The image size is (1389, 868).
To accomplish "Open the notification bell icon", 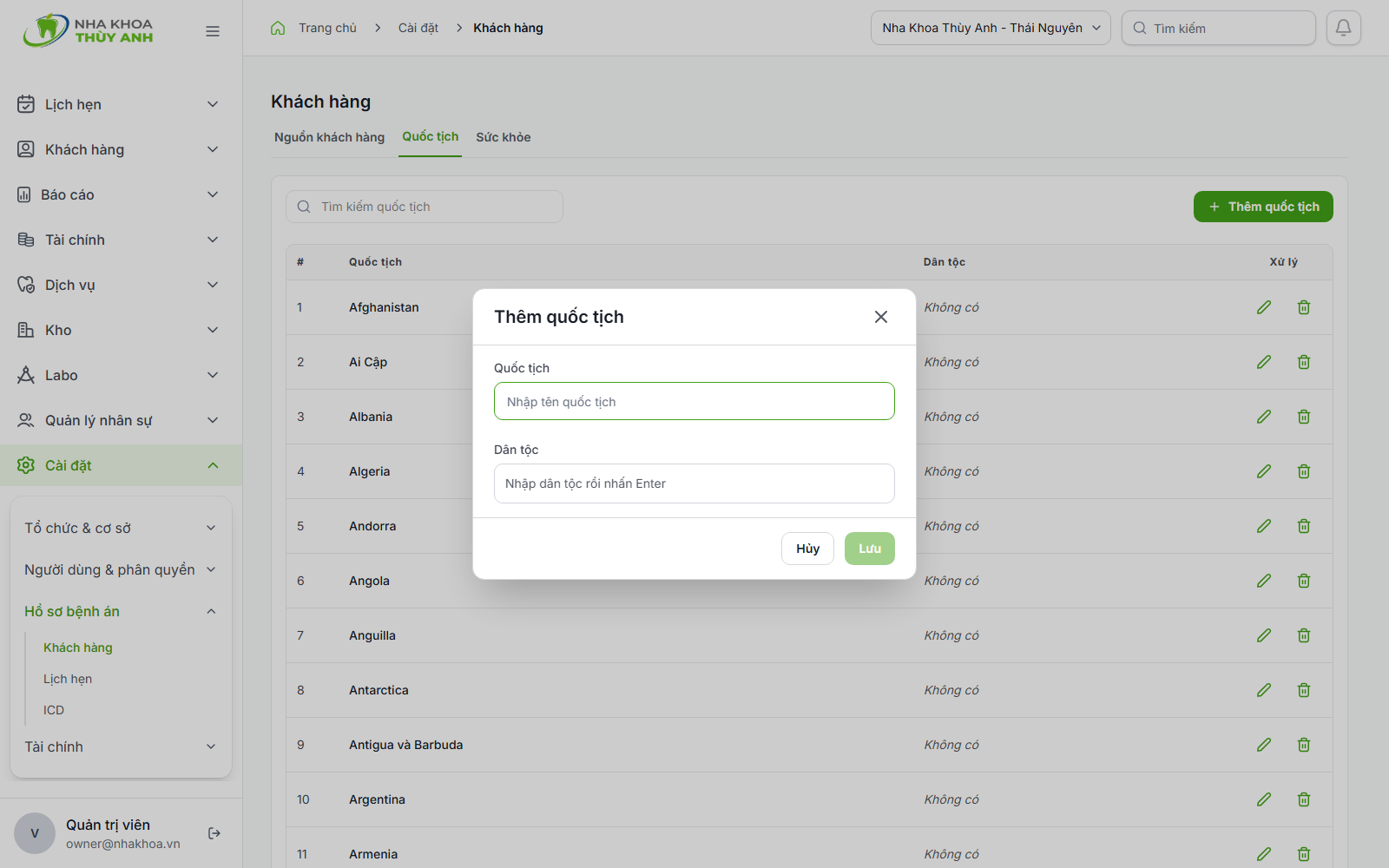I will coord(1343,28).
